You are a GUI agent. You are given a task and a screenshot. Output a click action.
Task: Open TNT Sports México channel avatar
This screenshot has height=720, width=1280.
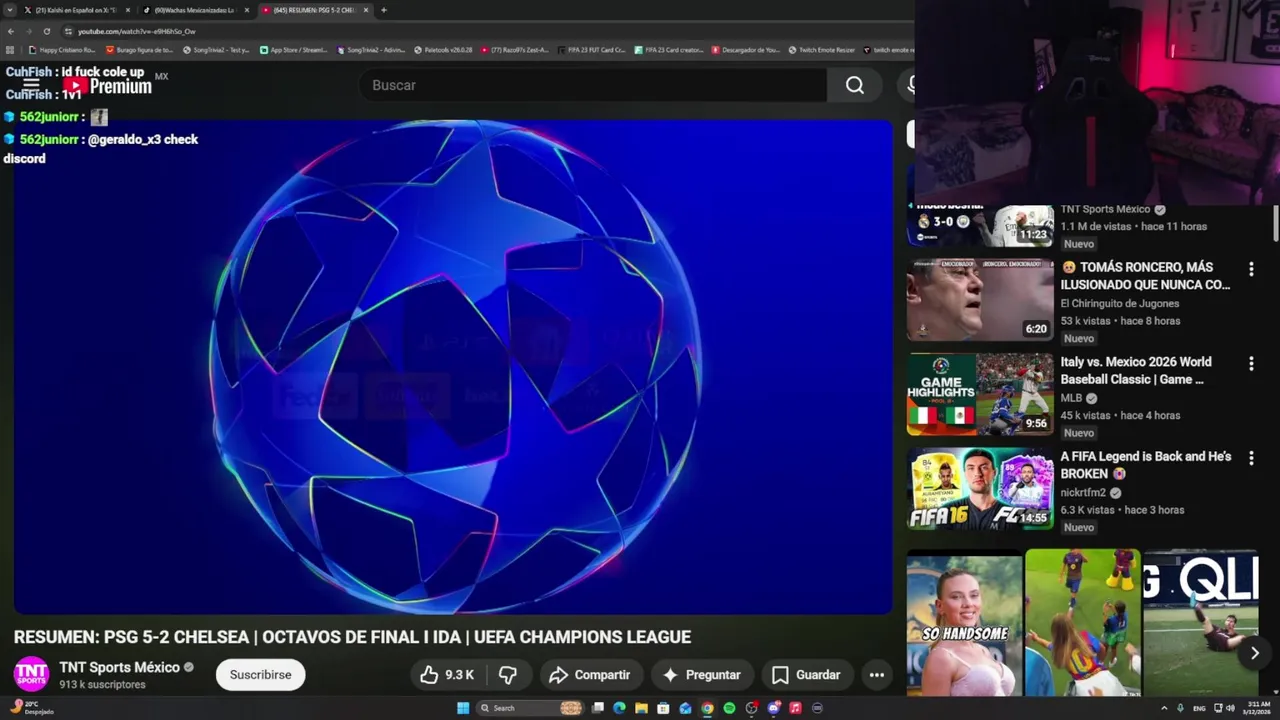tap(31, 674)
